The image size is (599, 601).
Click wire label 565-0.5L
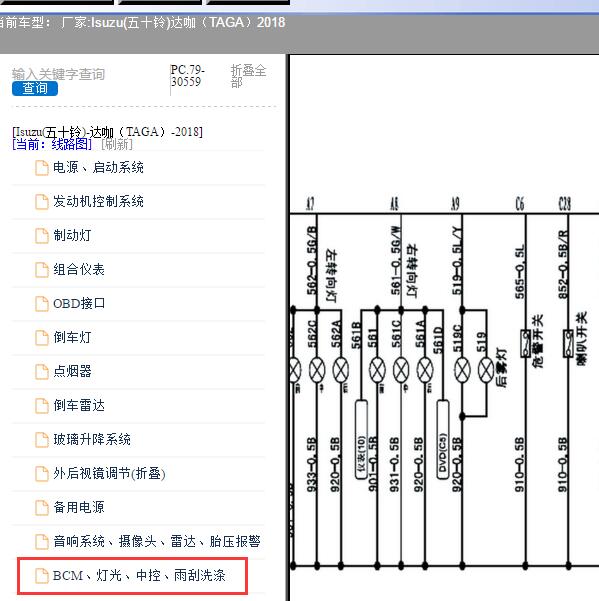pos(520,271)
